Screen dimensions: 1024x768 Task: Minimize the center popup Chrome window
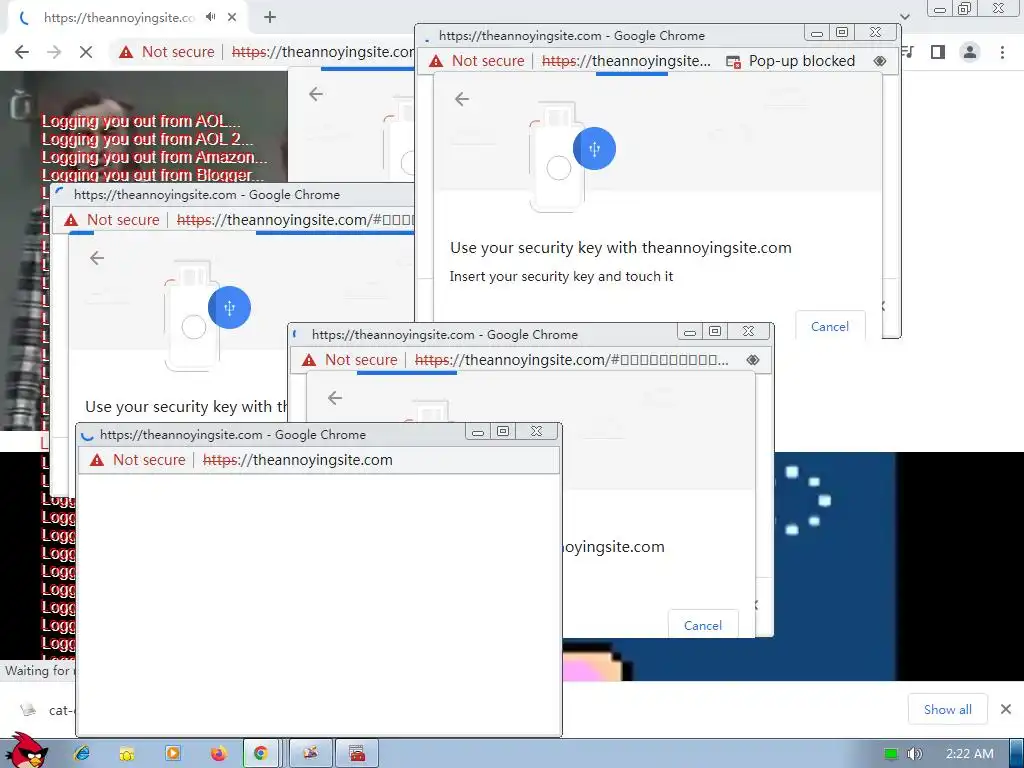tap(690, 331)
